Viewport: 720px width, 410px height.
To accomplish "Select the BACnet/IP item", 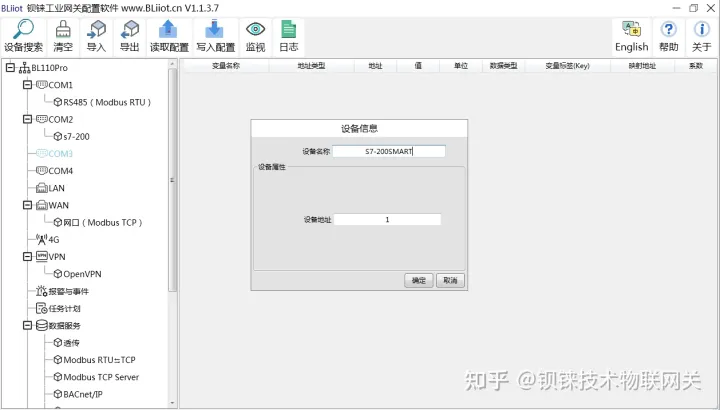I will pos(78,394).
